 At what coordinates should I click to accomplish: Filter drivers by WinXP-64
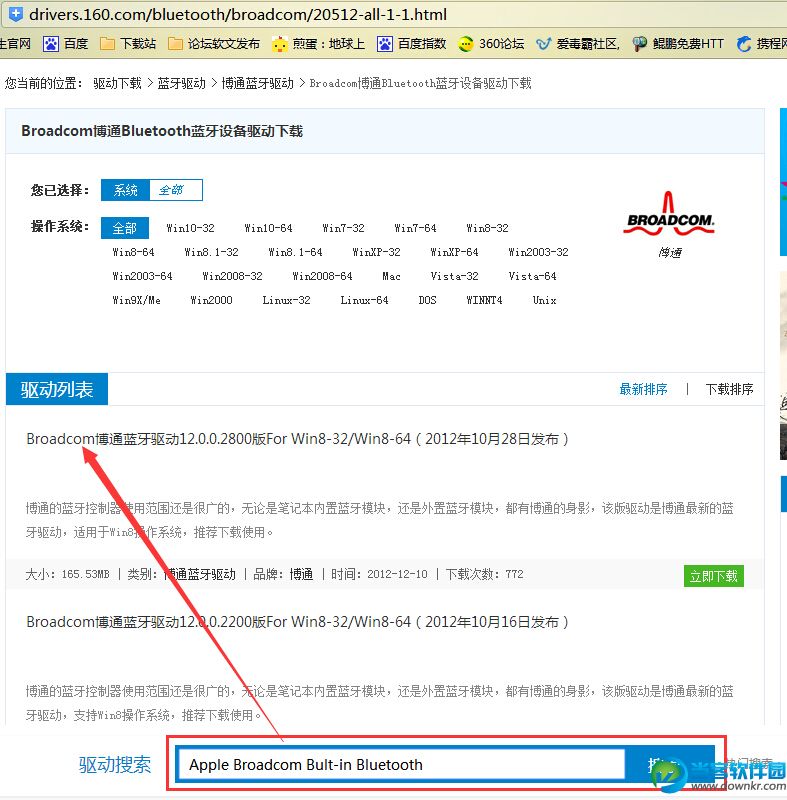[454, 252]
